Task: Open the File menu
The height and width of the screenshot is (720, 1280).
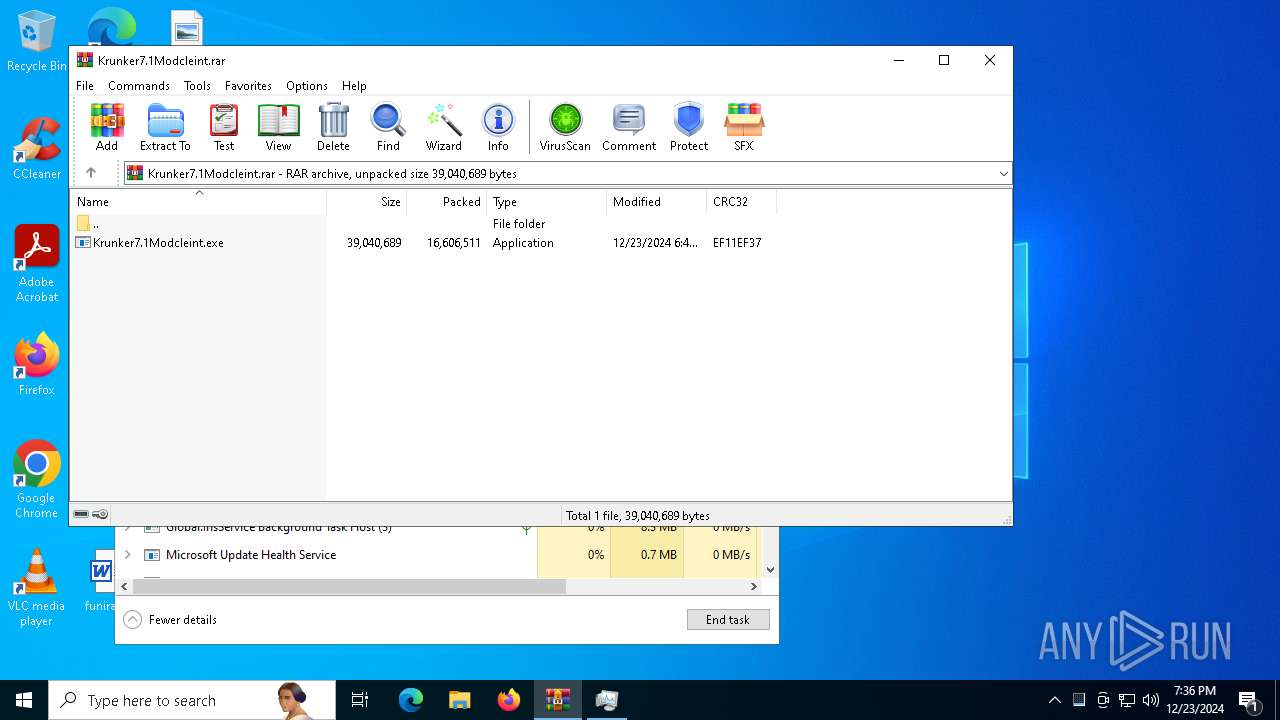Action: [85, 86]
